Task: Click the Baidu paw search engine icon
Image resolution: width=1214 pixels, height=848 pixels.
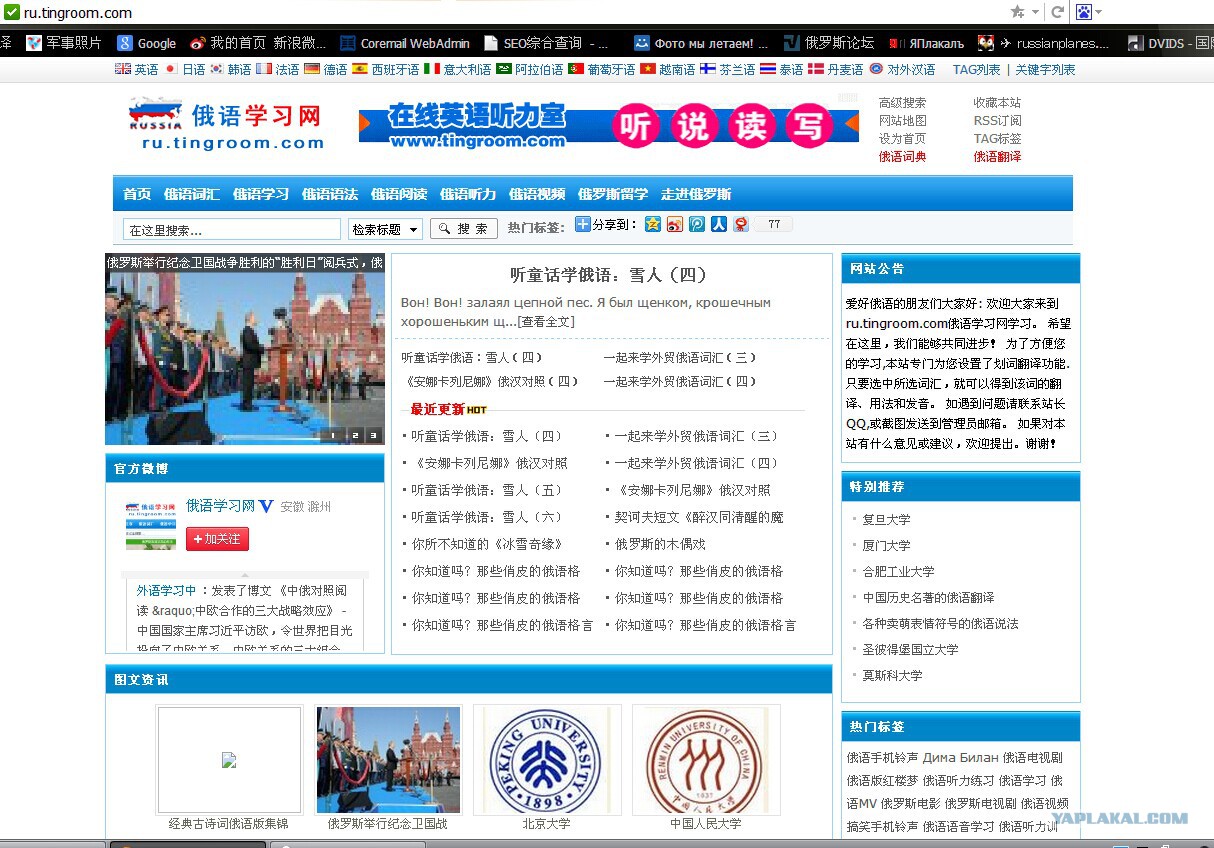Action: click(x=1083, y=12)
